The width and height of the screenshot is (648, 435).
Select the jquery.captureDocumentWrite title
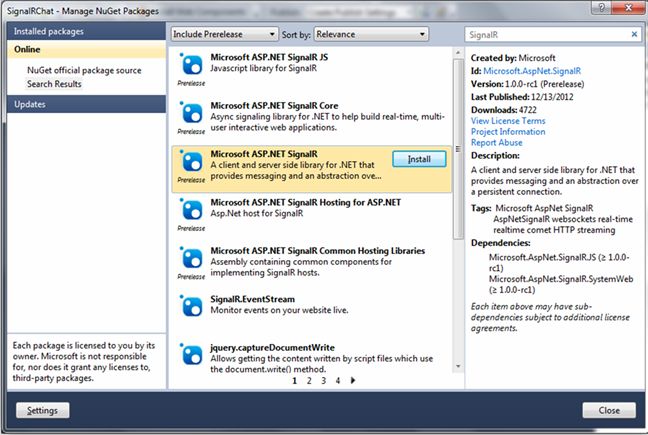coord(272,347)
